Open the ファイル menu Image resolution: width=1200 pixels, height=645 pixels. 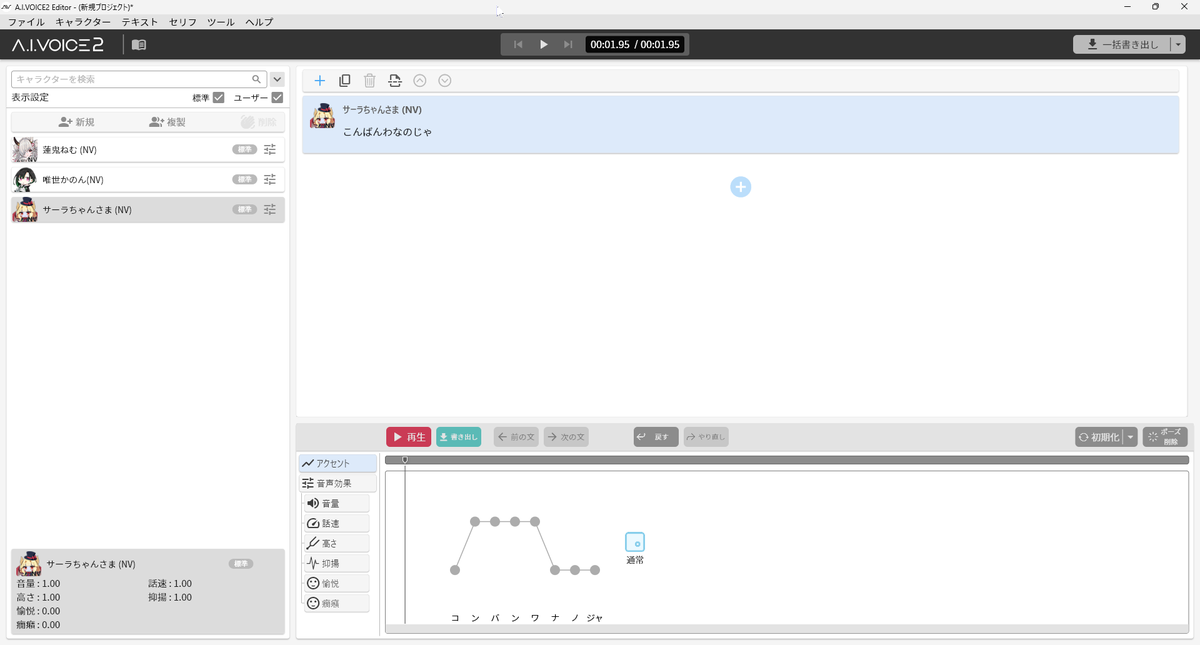(x=27, y=22)
